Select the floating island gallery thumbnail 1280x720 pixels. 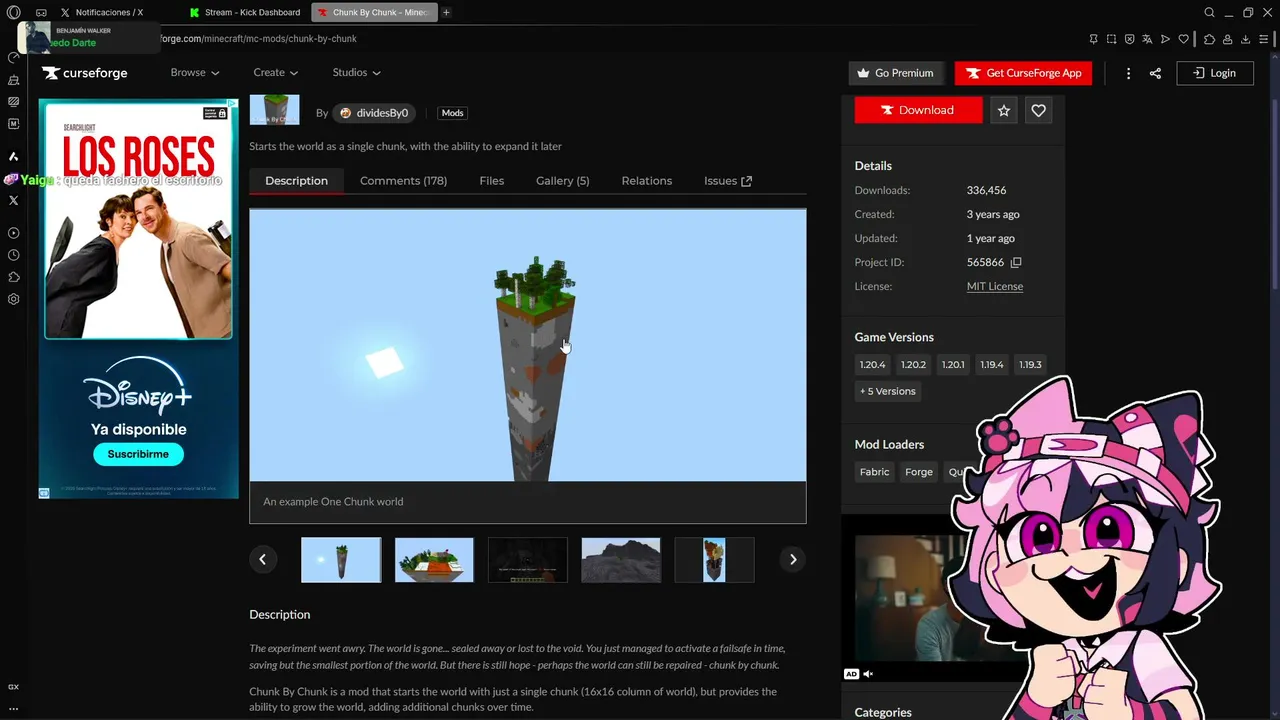(x=434, y=560)
